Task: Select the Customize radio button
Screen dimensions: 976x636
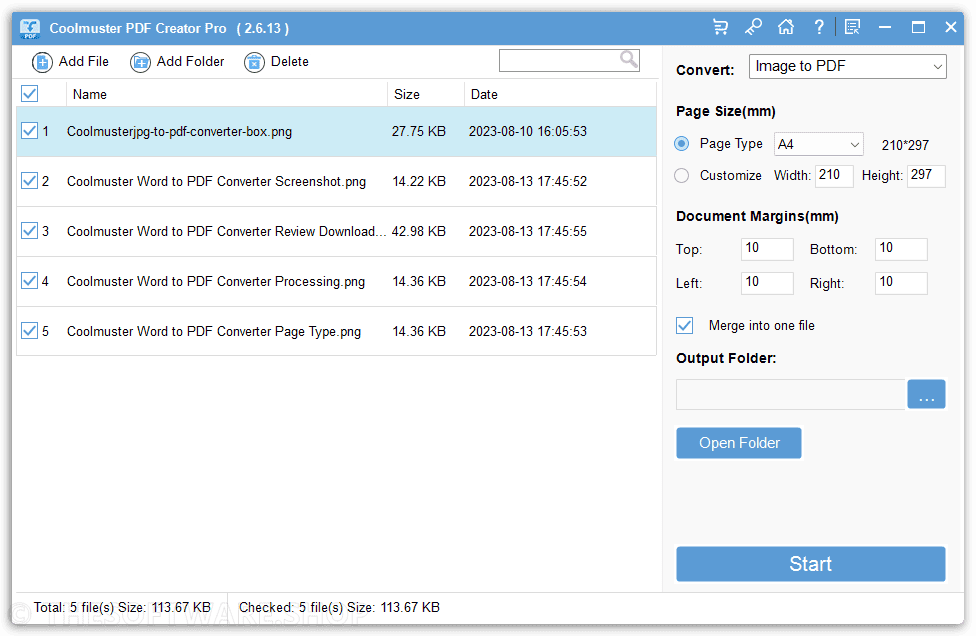Action: (x=682, y=175)
